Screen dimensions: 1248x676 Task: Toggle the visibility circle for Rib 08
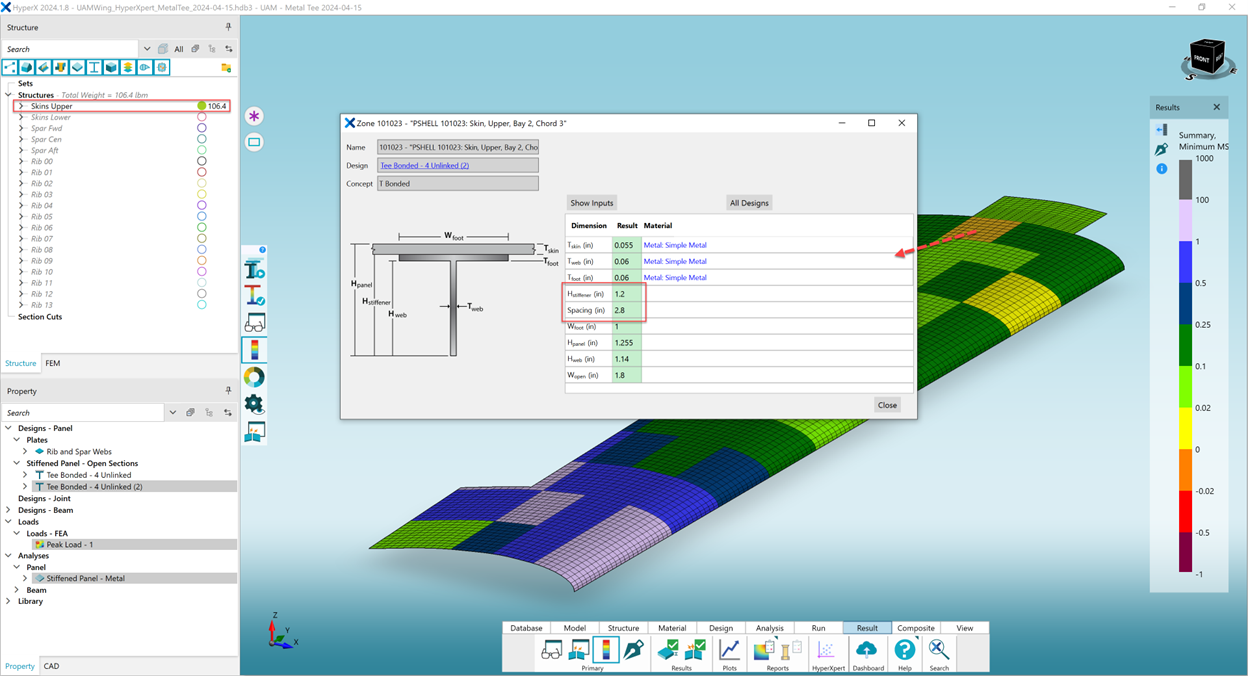pos(201,250)
